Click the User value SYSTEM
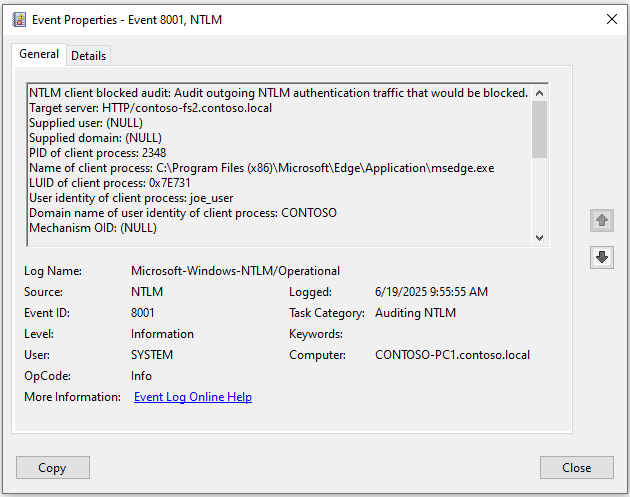 152,355
